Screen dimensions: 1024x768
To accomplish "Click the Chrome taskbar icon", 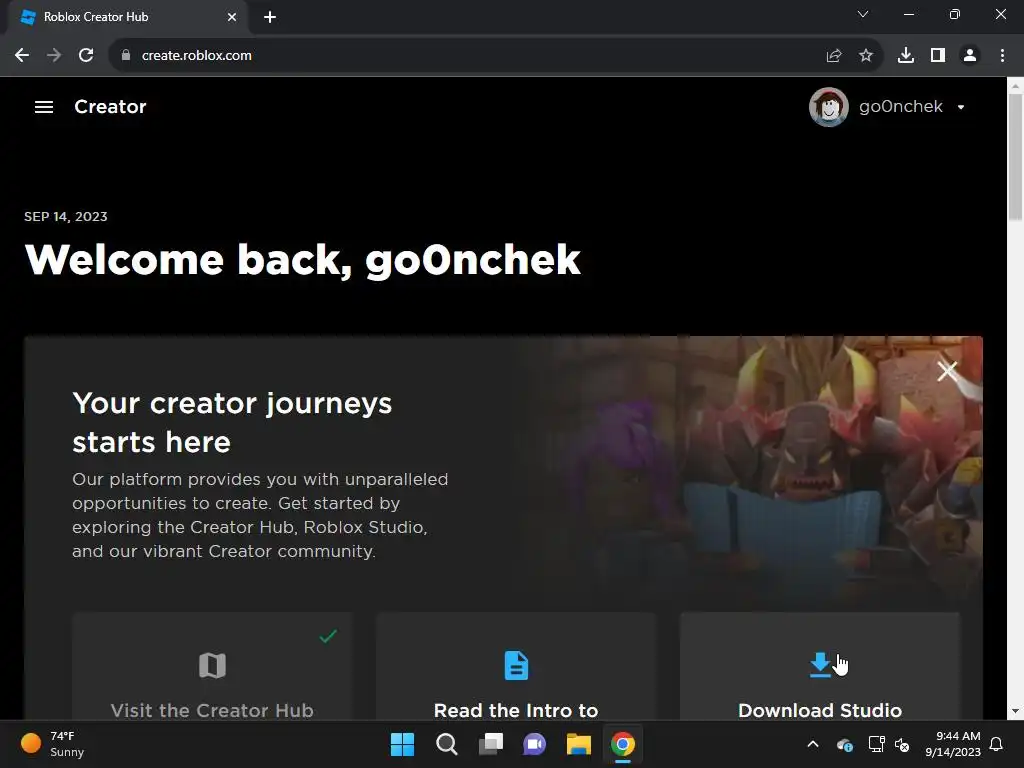I will point(623,744).
